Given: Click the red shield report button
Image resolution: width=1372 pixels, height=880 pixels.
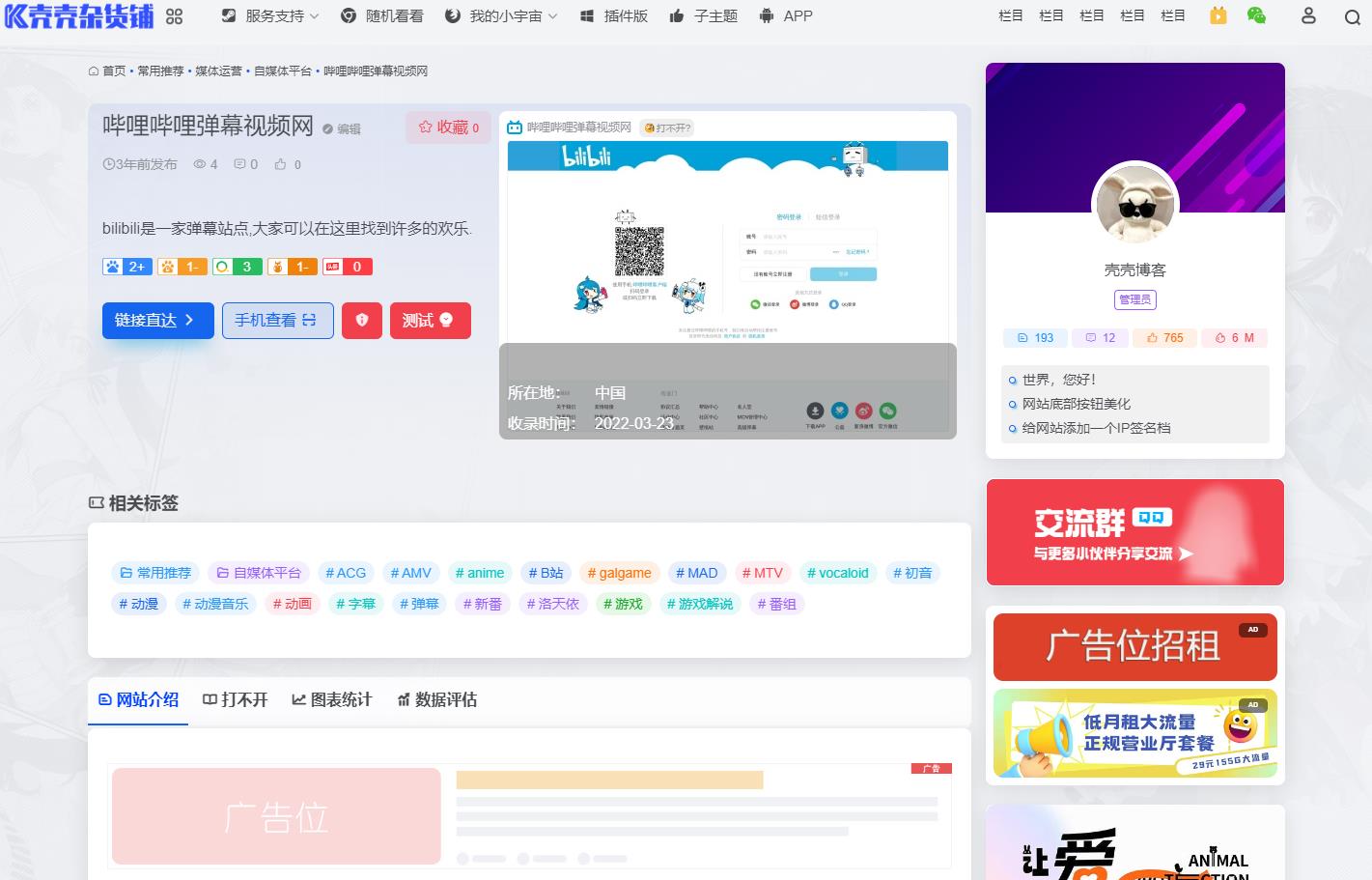Looking at the screenshot, I should point(362,321).
